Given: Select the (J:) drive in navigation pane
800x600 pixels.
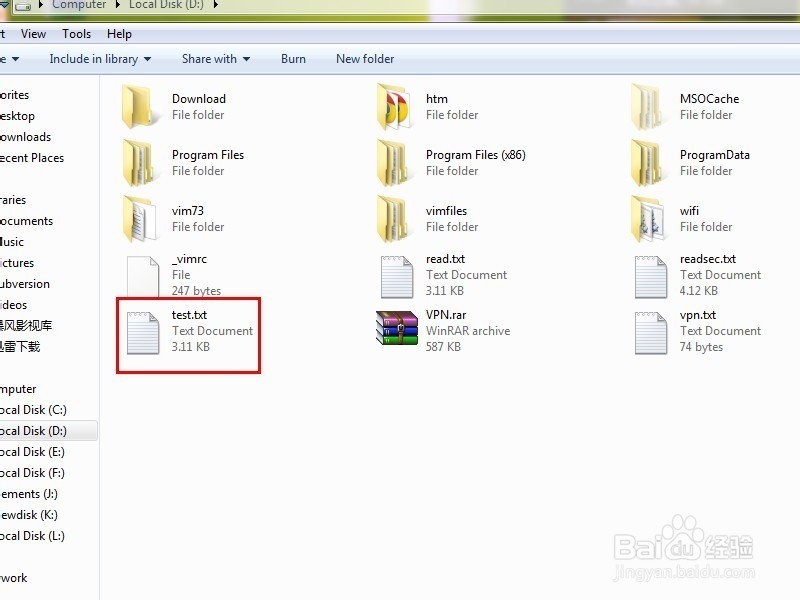Looking at the screenshot, I should tap(29, 493).
